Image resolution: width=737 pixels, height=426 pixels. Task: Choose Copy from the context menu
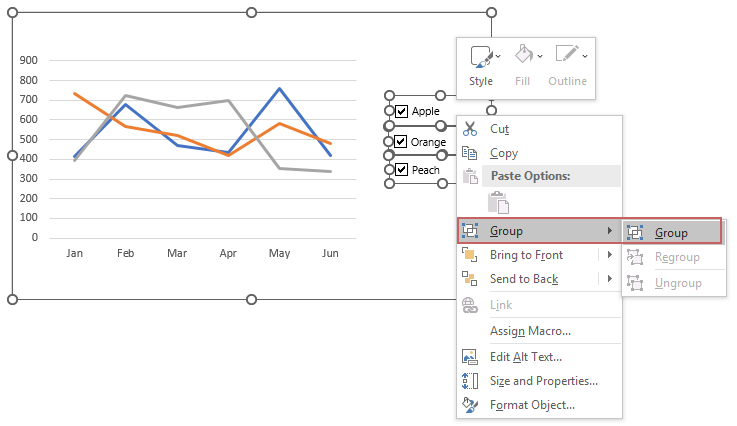tap(540, 153)
